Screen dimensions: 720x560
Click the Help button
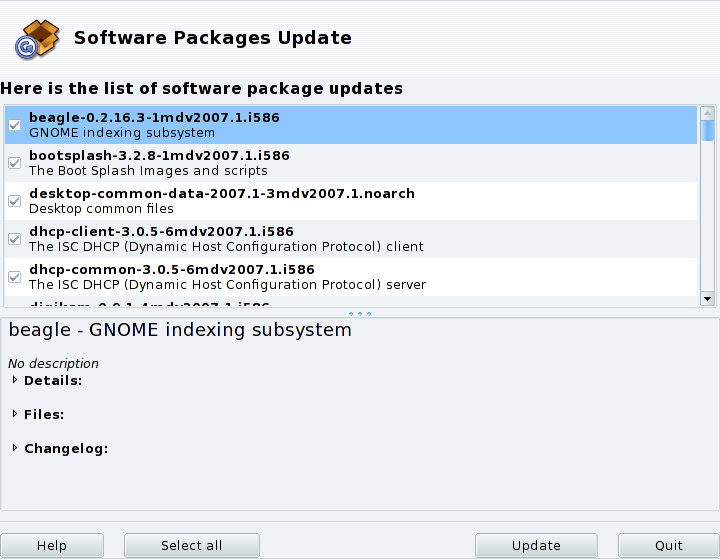point(51,546)
